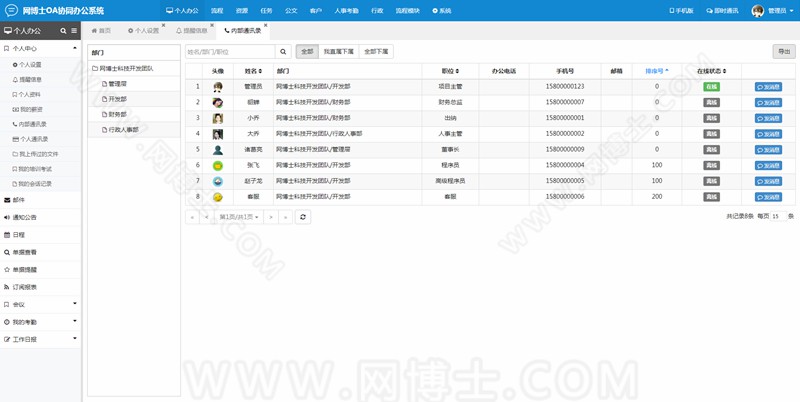
Task: Click the avatar in the 赵子龙 row
Action: point(218,181)
